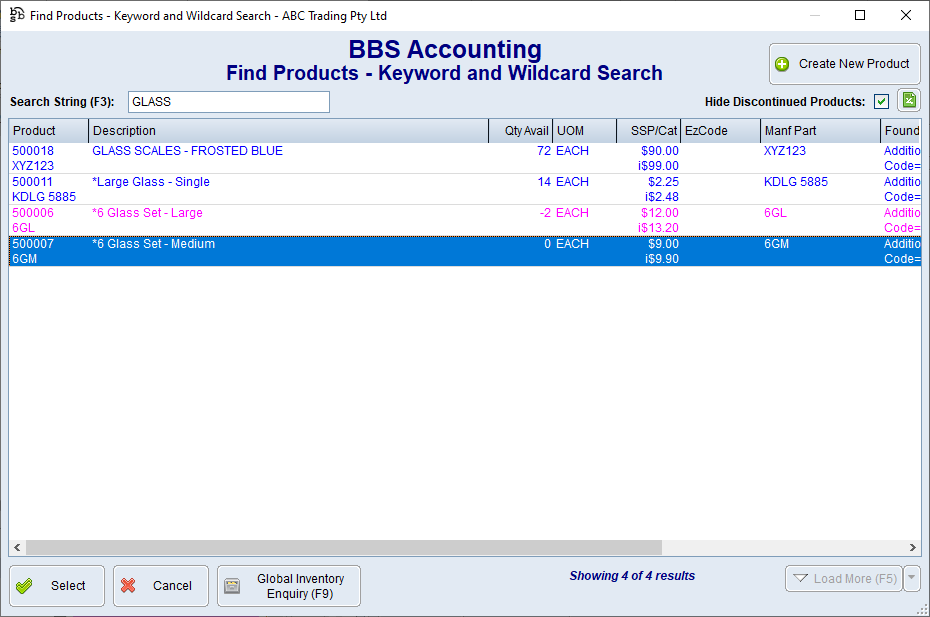Click the Manf Part column header
Image resolution: width=930 pixels, height=617 pixels.
click(x=820, y=131)
